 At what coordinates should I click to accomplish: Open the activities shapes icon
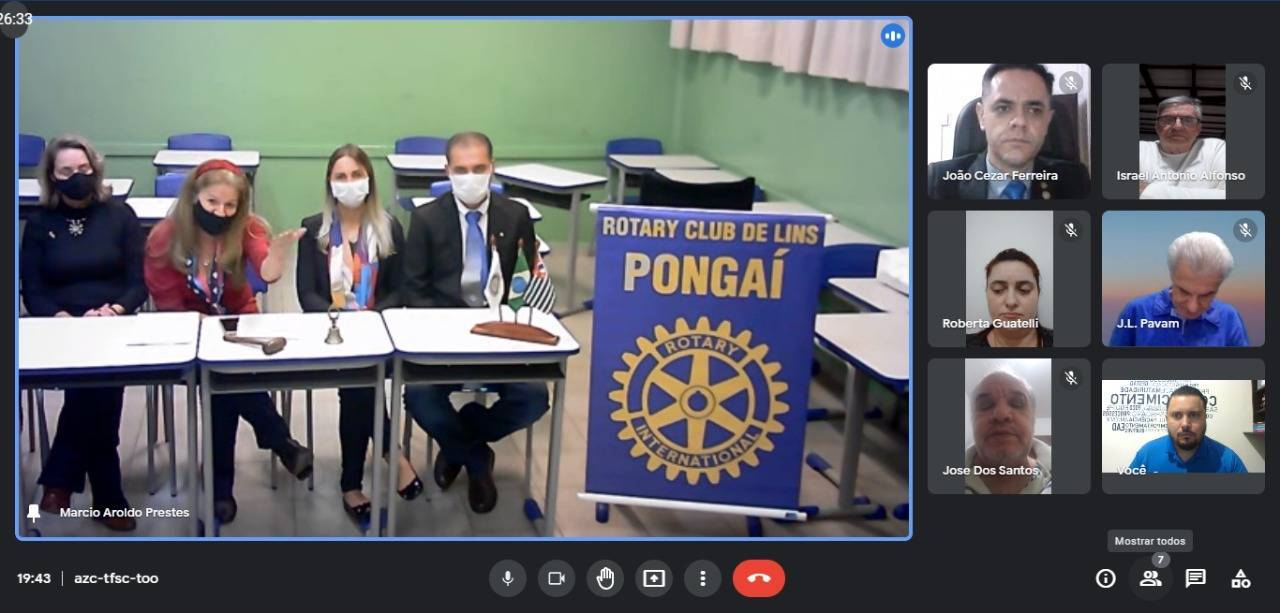click(1241, 578)
